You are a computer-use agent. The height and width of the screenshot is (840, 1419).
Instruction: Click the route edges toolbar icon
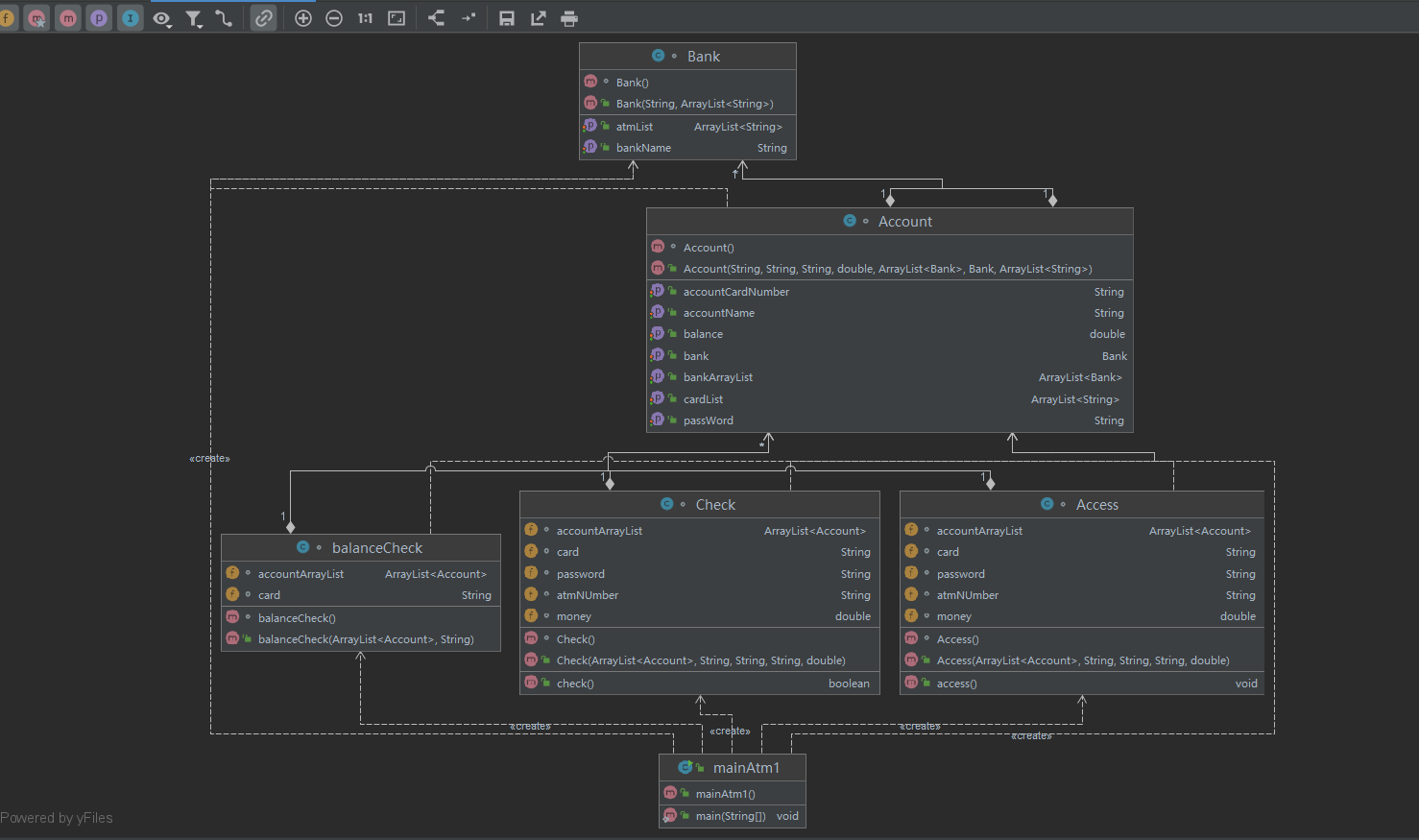(x=468, y=18)
